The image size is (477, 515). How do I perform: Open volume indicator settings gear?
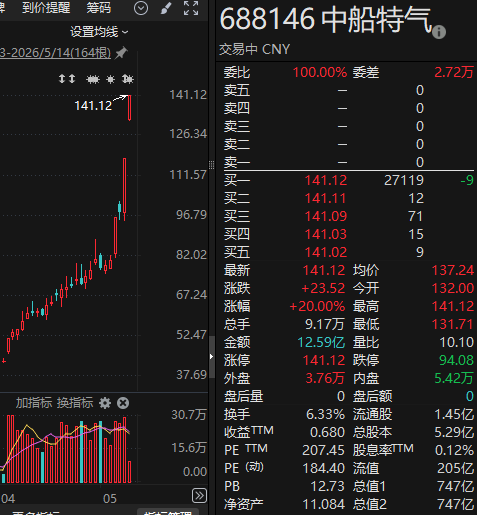click(105, 403)
